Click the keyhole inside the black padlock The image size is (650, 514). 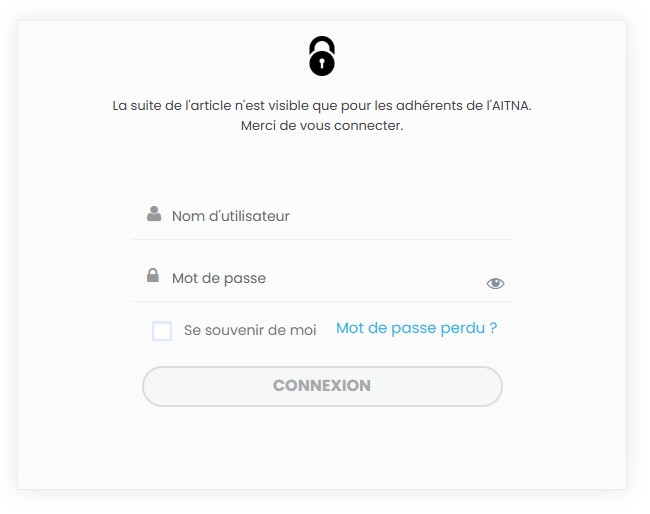point(322,64)
